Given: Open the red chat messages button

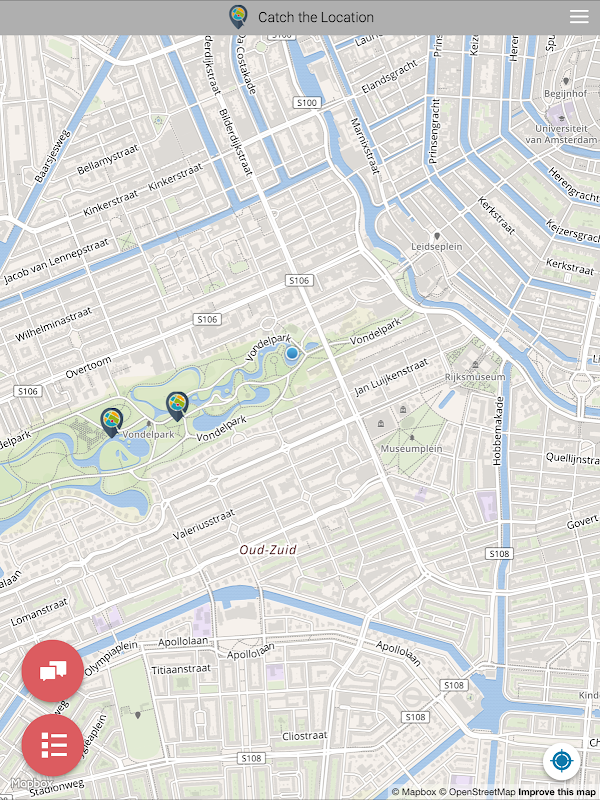Looking at the screenshot, I should tap(53, 671).
